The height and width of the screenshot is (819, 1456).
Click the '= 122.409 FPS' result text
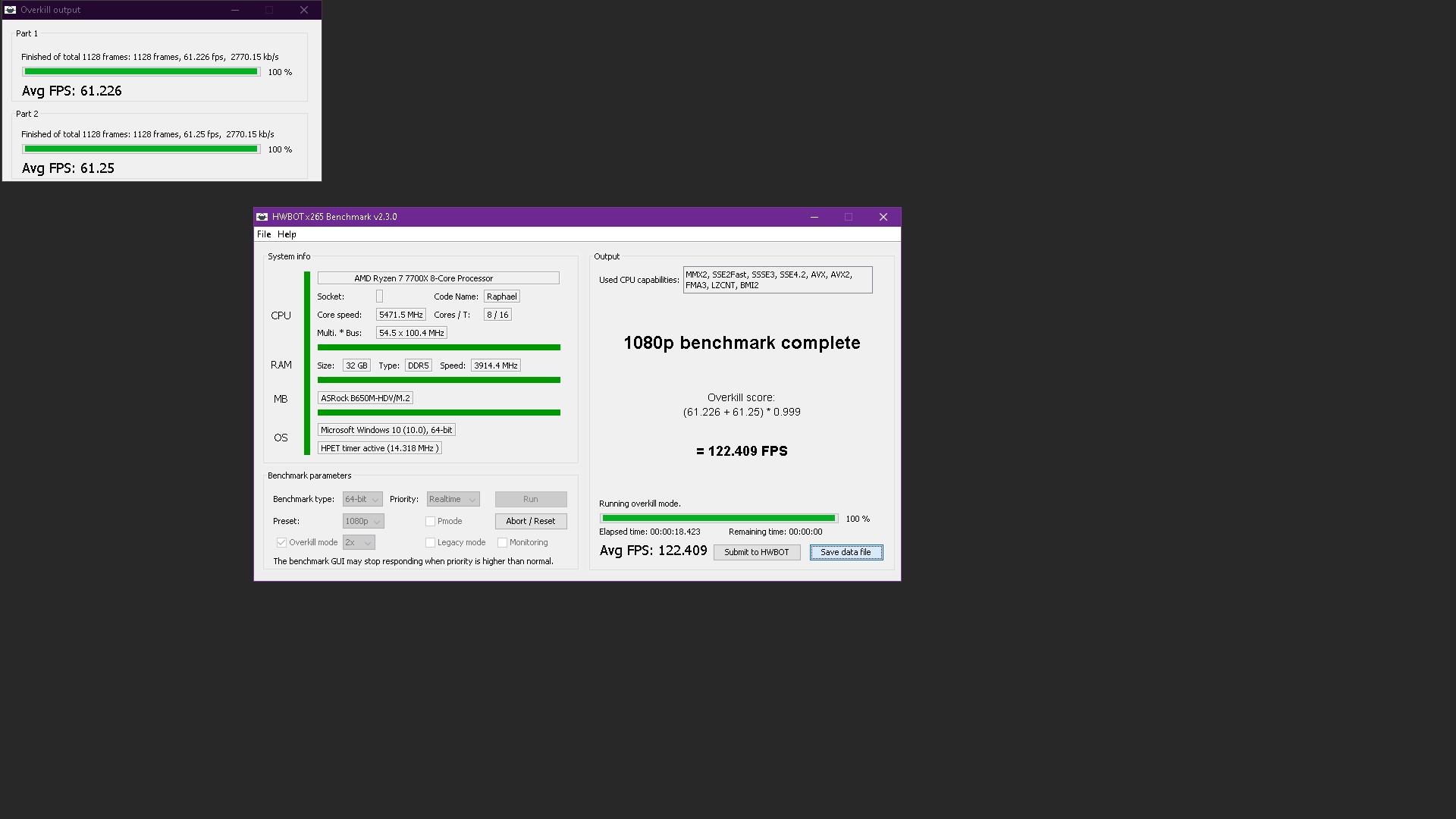(742, 451)
